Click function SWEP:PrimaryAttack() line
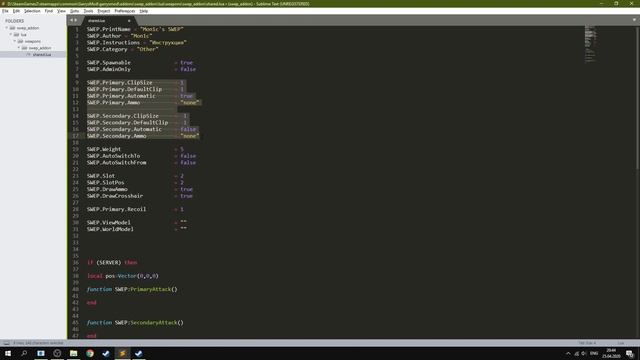The height and width of the screenshot is (360, 640). pyautogui.click(x=132, y=289)
